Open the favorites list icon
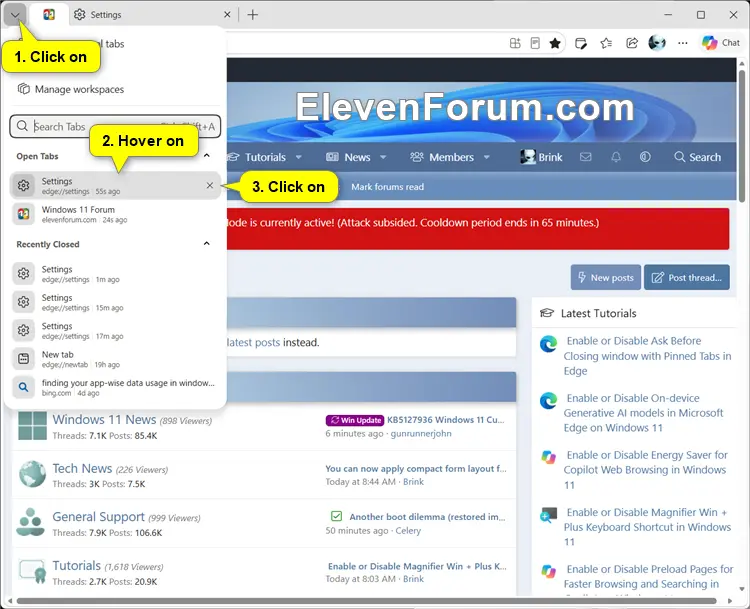The image size is (750, 609). pos(606,44)
